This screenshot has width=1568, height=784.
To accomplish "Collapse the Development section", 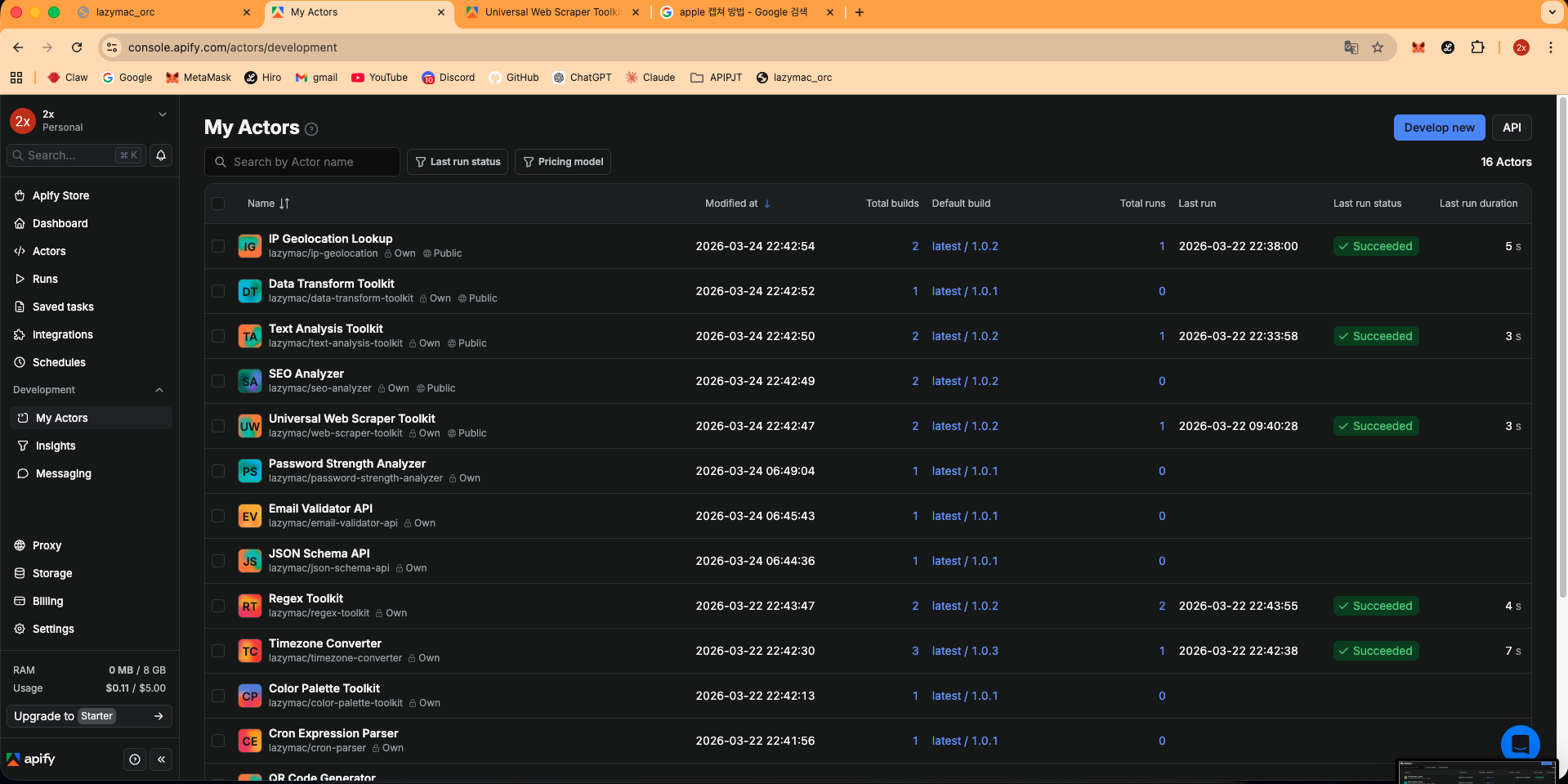I will (159, 390).
